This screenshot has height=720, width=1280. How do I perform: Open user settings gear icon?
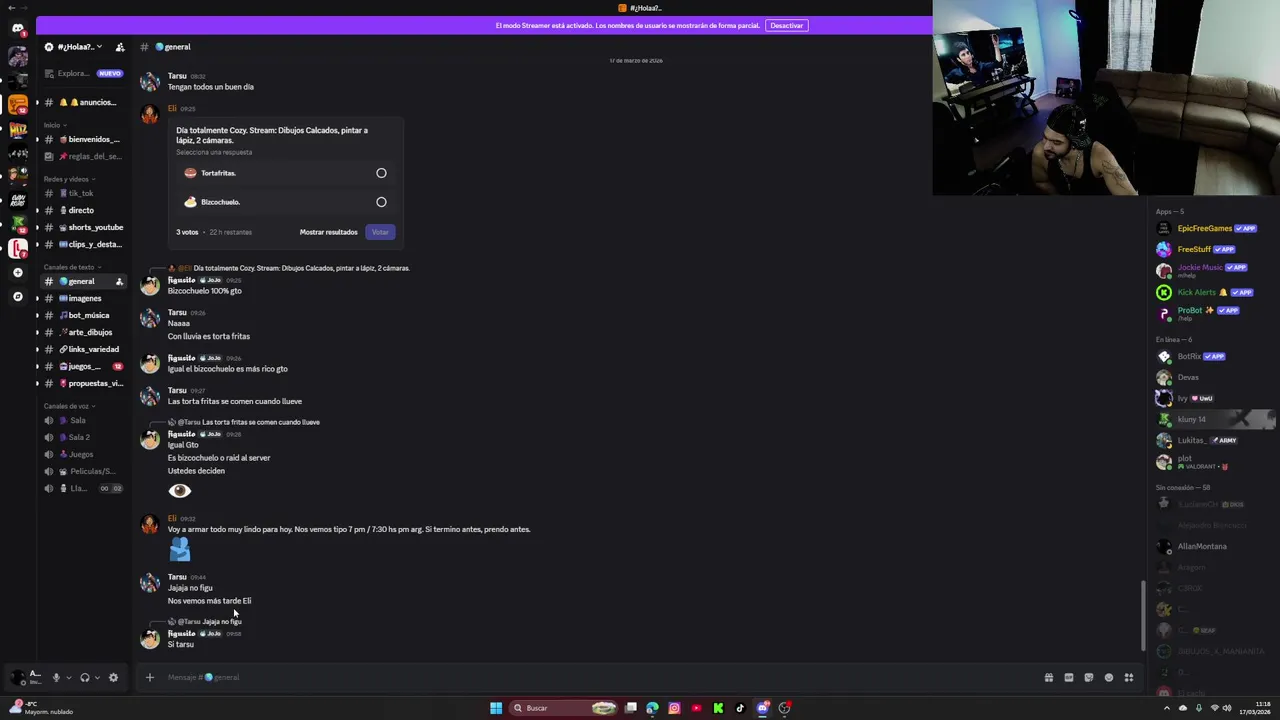(x=113, y=678)
